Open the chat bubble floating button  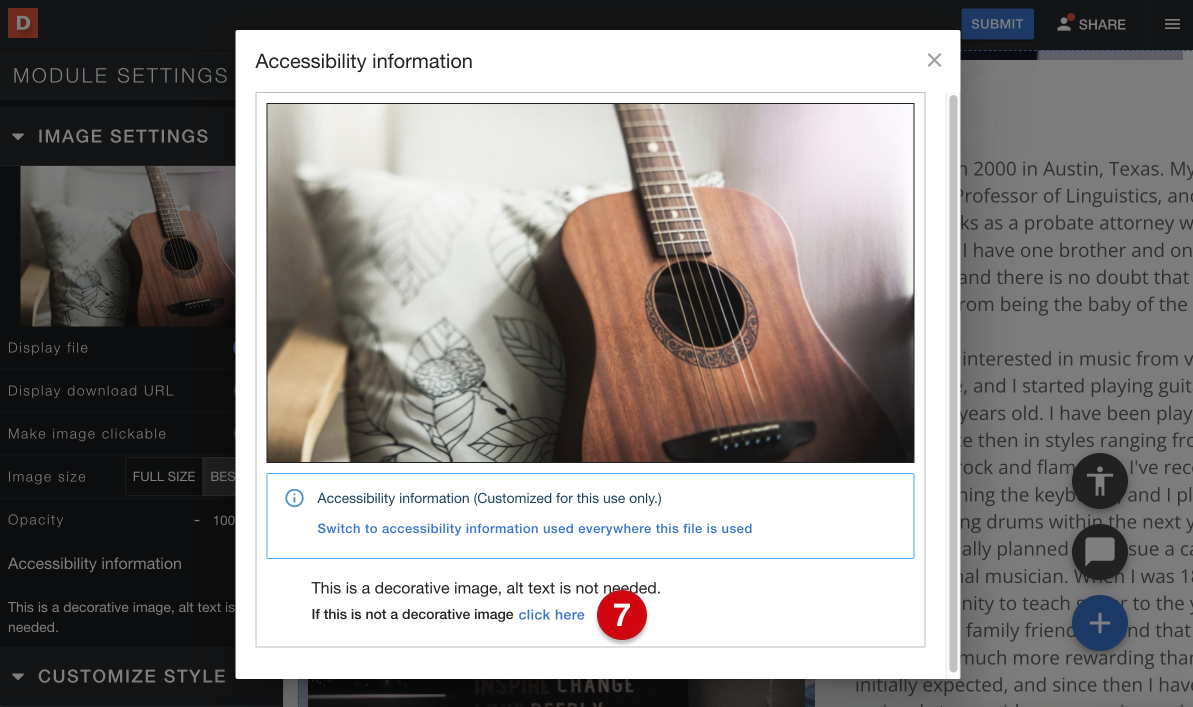click(1099, 551)
